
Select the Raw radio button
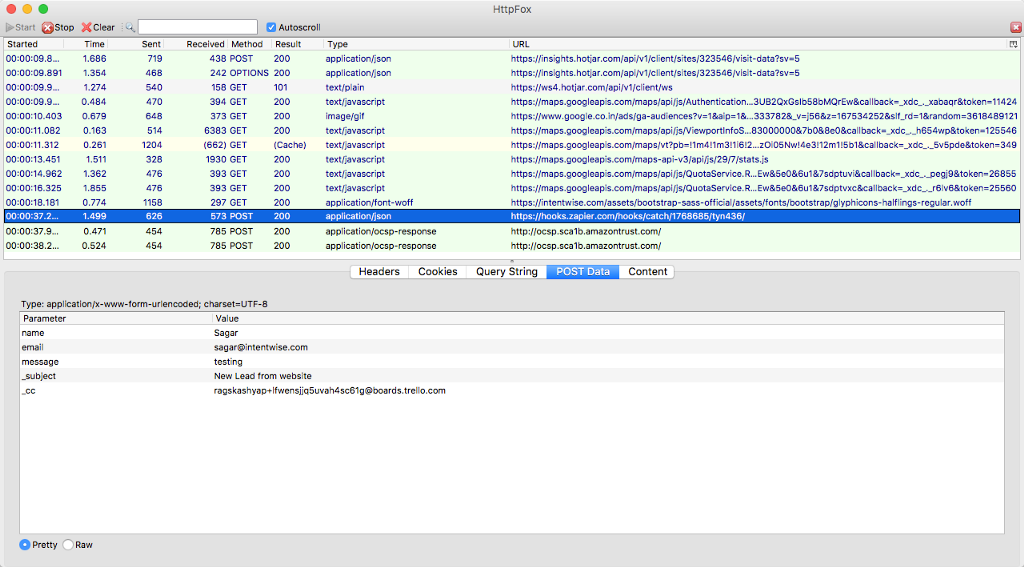click(x=68, y=545)
